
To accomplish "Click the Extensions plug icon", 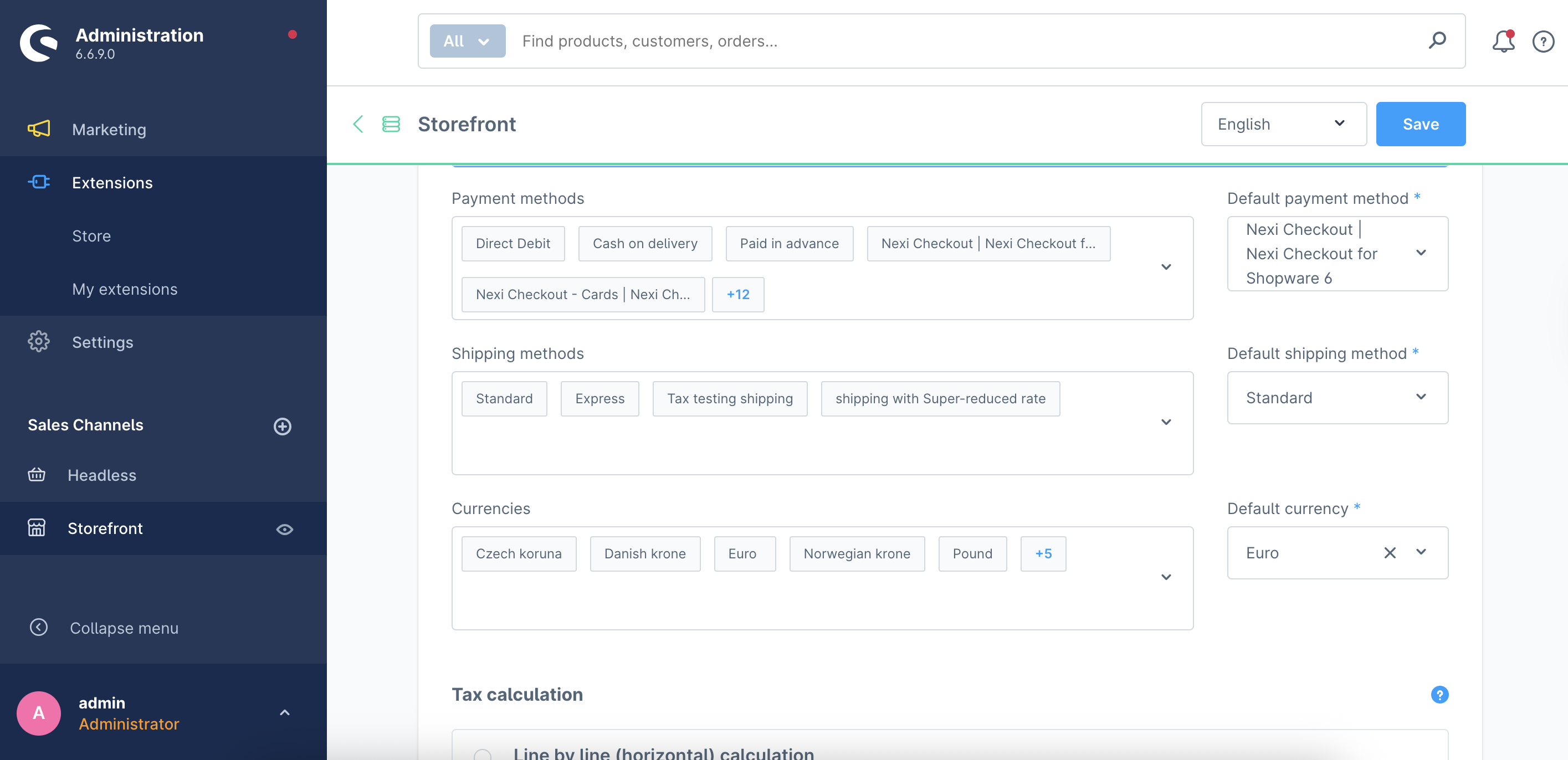I will point(38,182).
